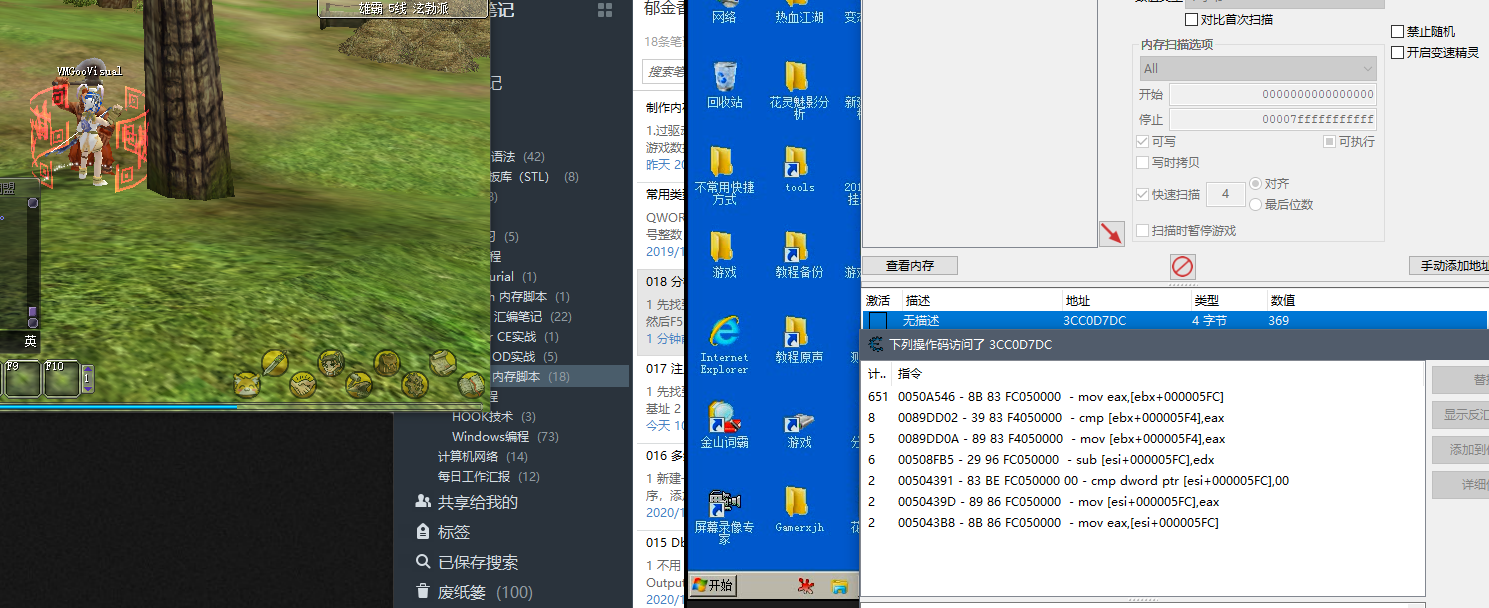The image size is (1489, 608).
Task: Toggle 写时拷贝 checkbox
Action: tap(1143, 163)
